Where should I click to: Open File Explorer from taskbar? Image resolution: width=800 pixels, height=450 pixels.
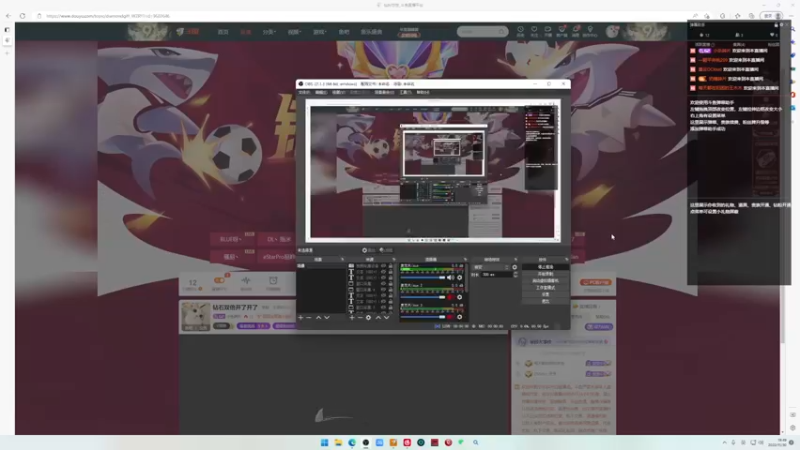(338, 442)
